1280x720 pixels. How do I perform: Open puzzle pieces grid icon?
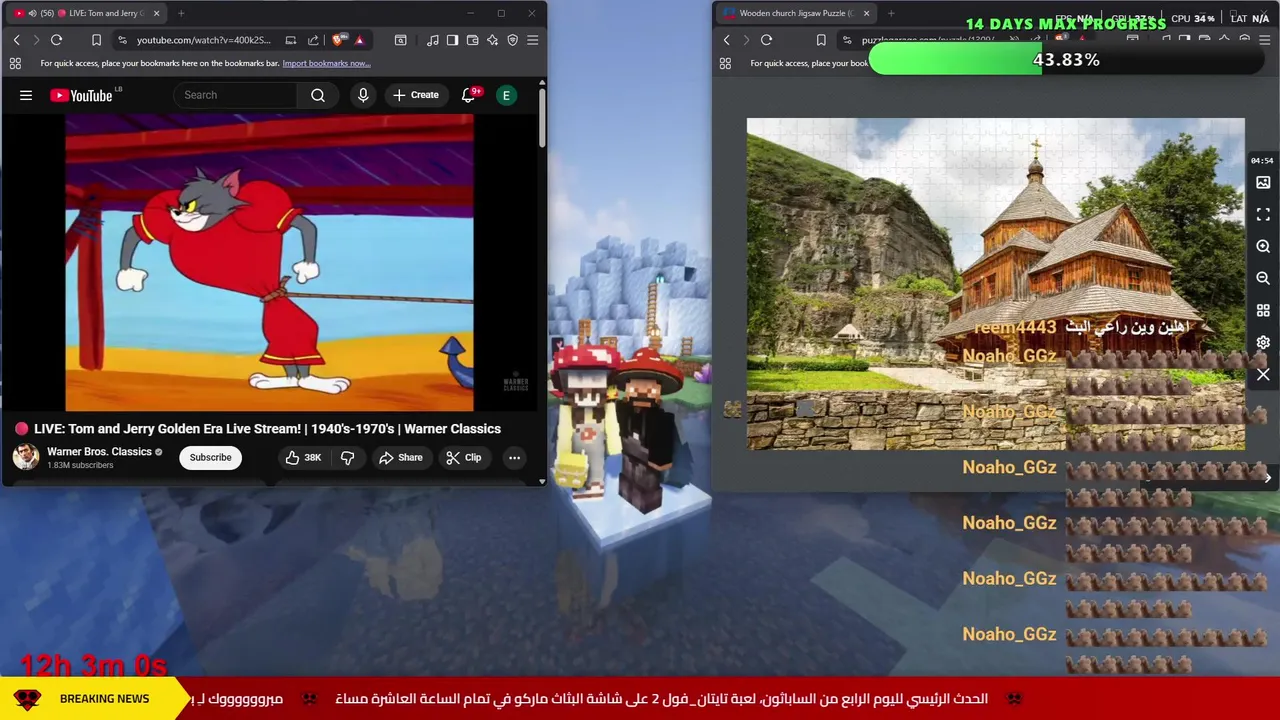1263,311
